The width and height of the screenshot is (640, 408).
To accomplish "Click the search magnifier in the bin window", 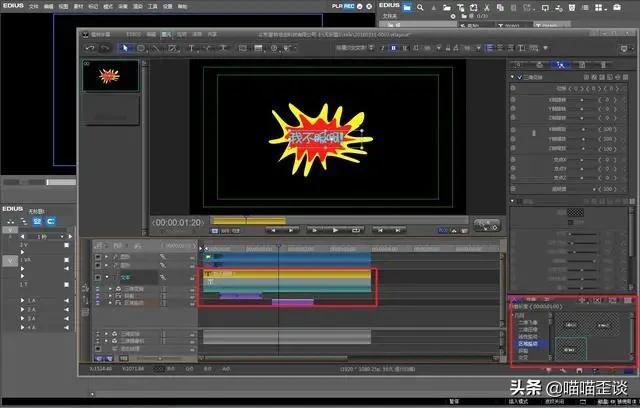I will 420,7.
